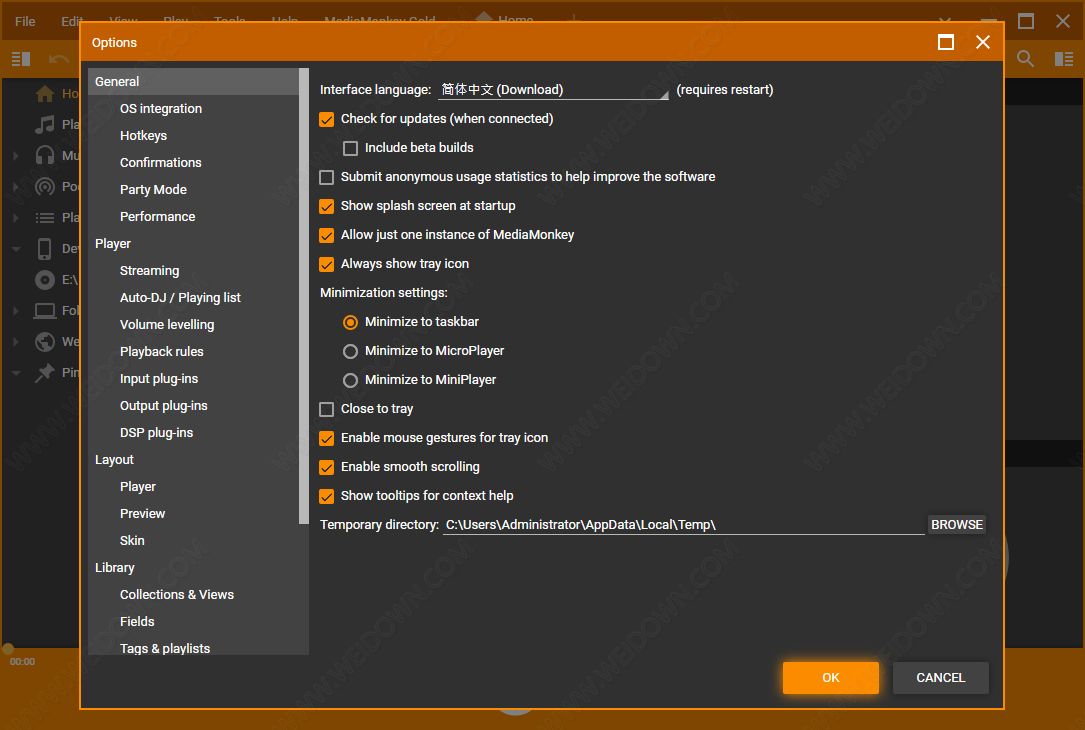Toggle the left panel layout icon
The height and width of the screenshot is (730, 1085).
click(21, 59)
